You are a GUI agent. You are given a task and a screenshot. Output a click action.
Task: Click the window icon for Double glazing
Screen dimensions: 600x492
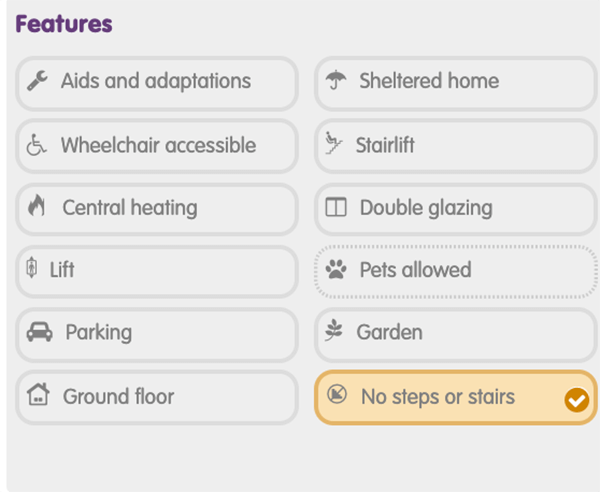click(x=336, y=207)
